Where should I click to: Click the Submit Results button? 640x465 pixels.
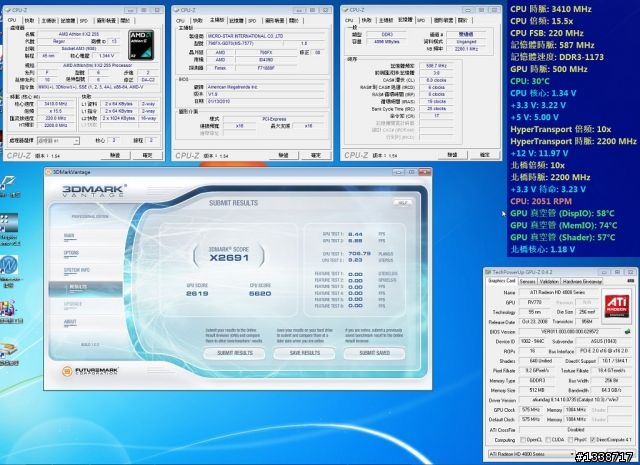235,353
